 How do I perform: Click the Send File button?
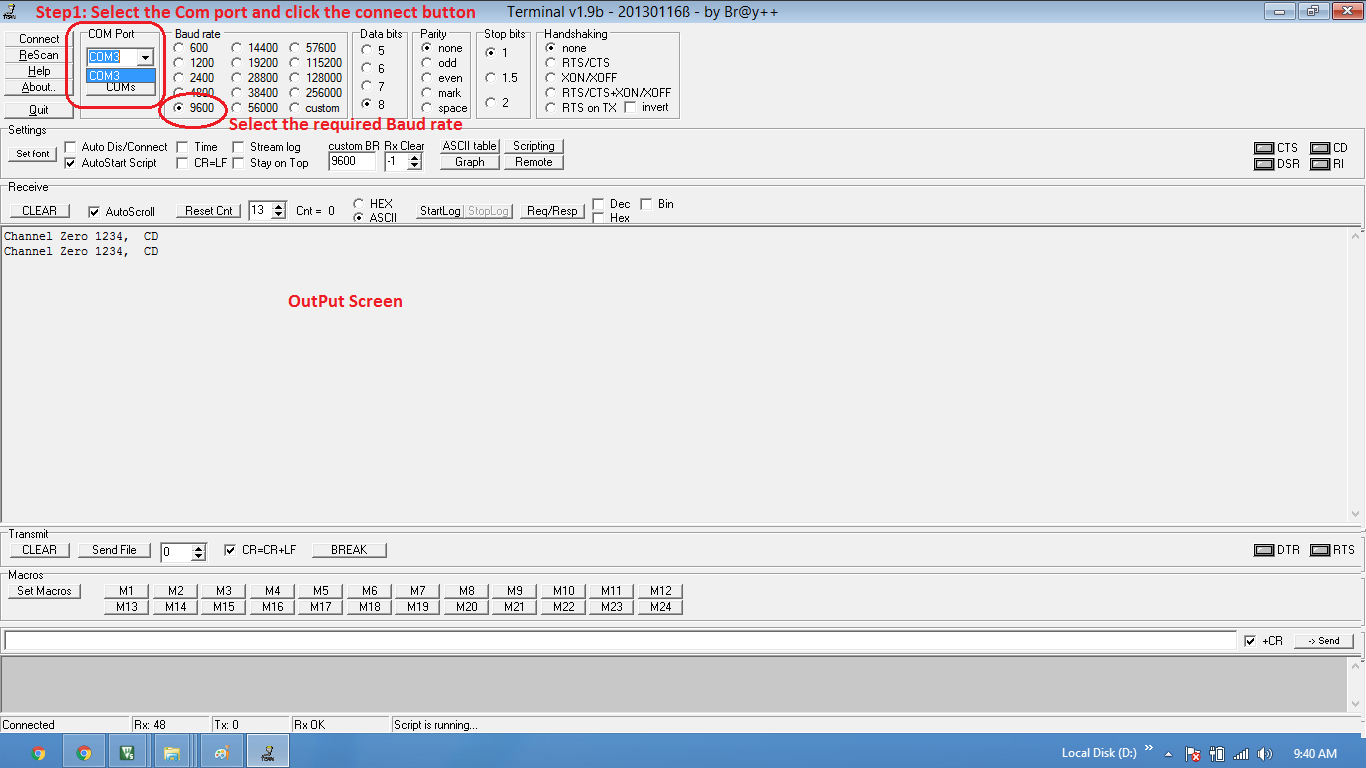pos(114,550)
